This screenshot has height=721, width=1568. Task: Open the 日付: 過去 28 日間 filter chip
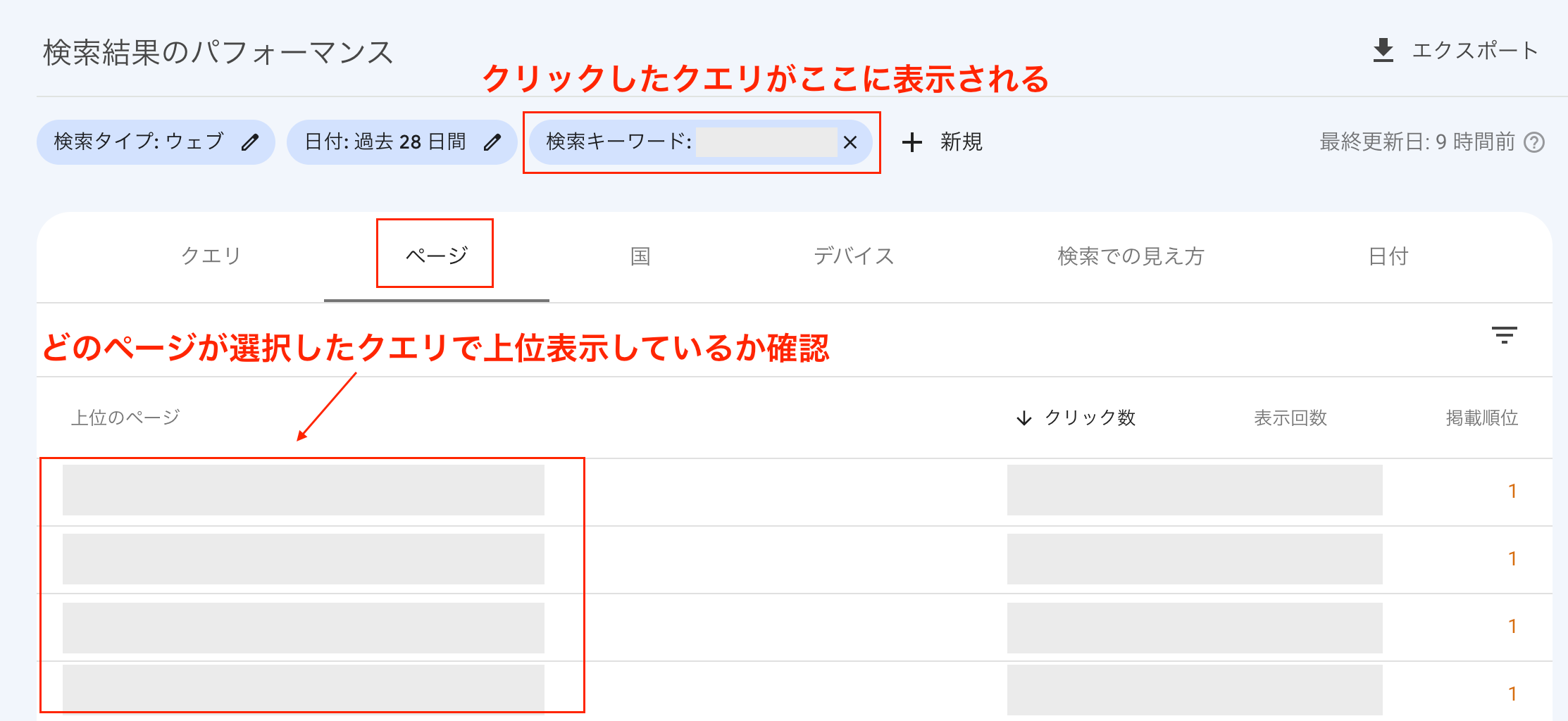click(x=402, y=142)
